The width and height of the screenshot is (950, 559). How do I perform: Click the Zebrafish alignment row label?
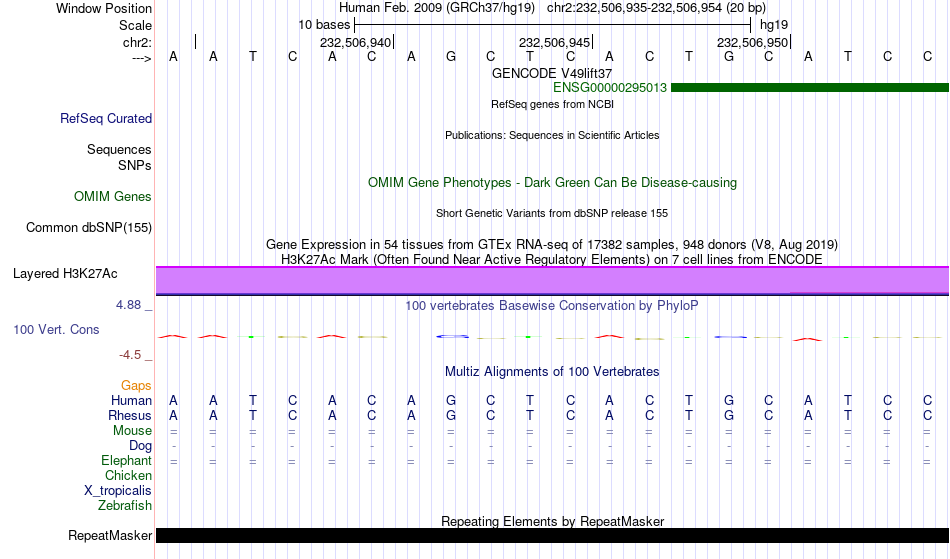click(125, 506)
